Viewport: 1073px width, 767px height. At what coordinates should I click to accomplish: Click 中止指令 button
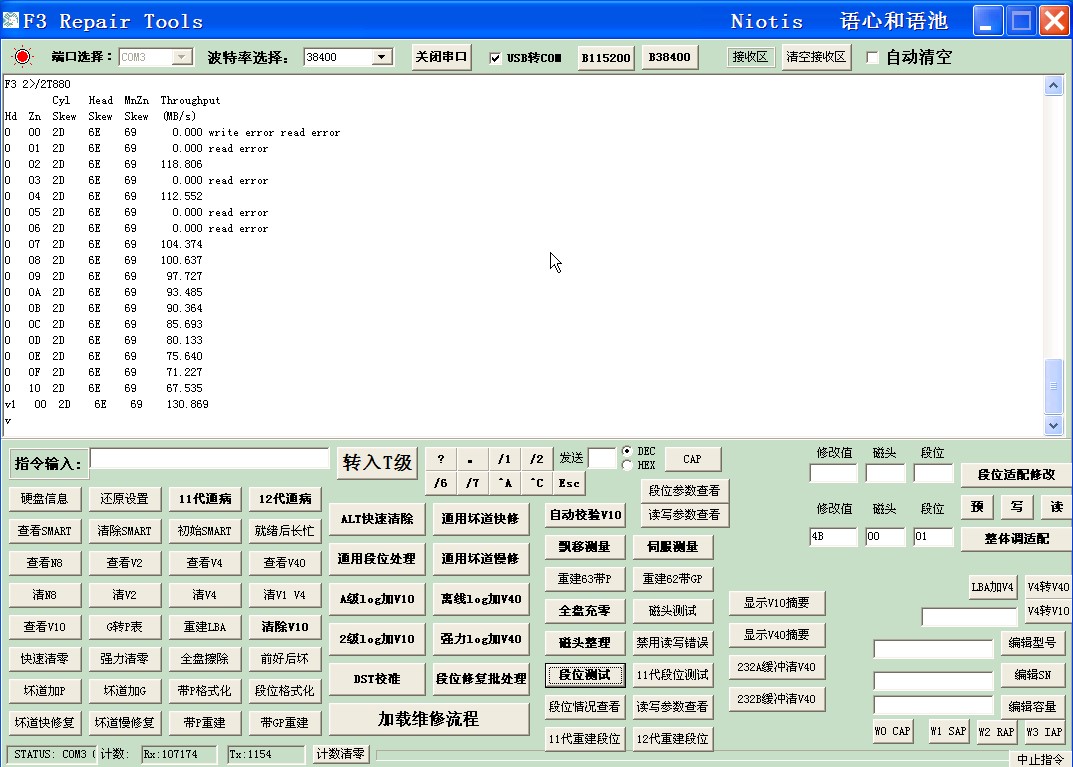[1040, 759]
